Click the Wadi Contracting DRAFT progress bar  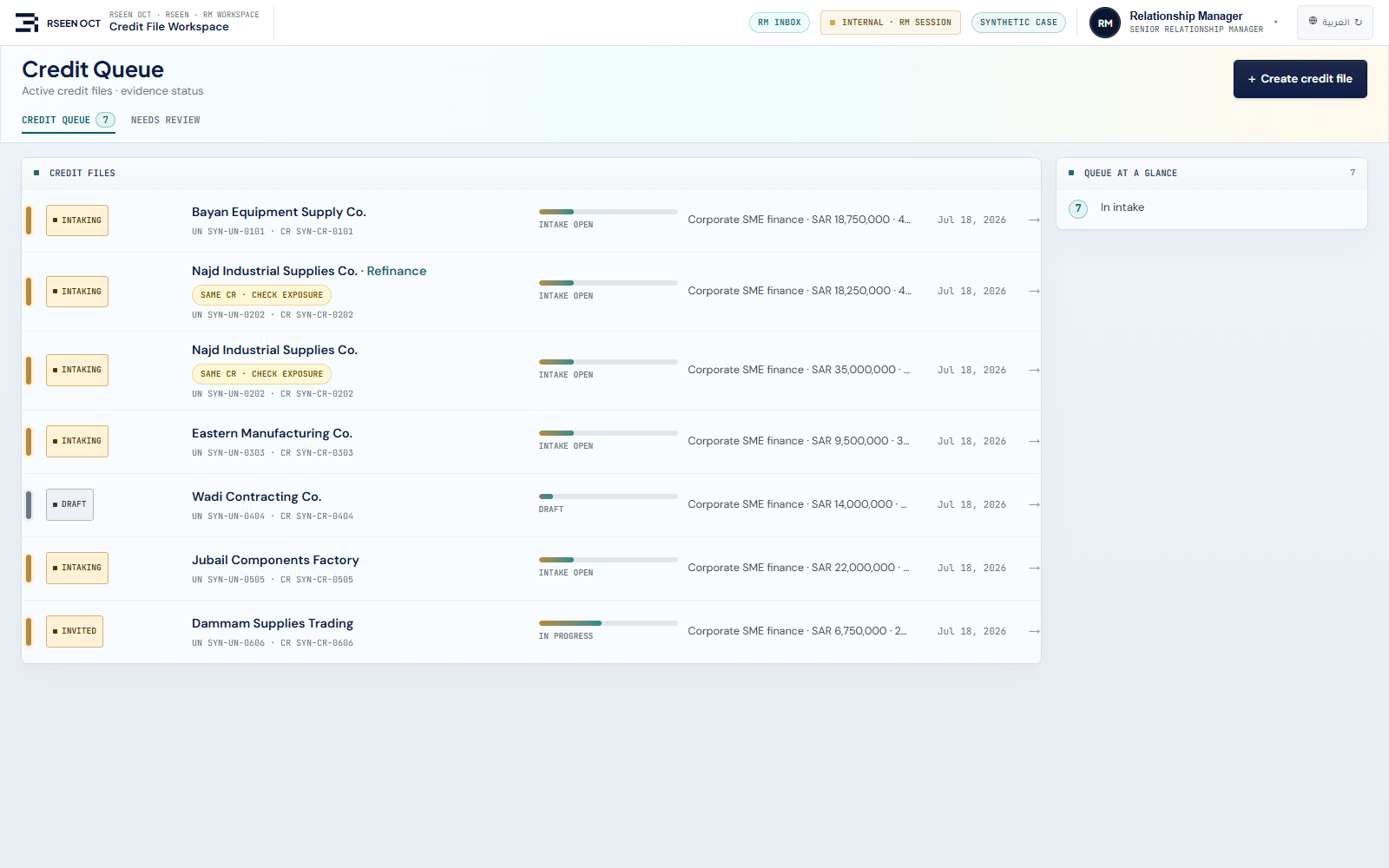608,496
